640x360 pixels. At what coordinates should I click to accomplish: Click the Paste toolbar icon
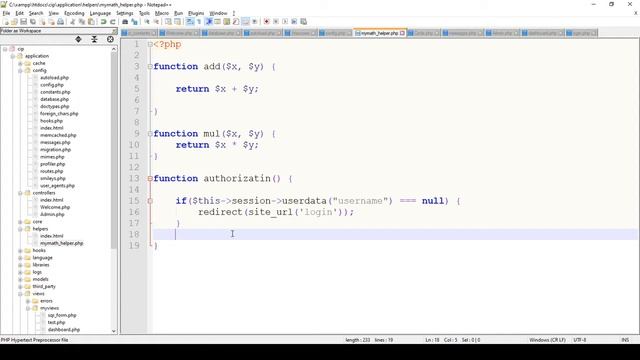click(91, 22)
